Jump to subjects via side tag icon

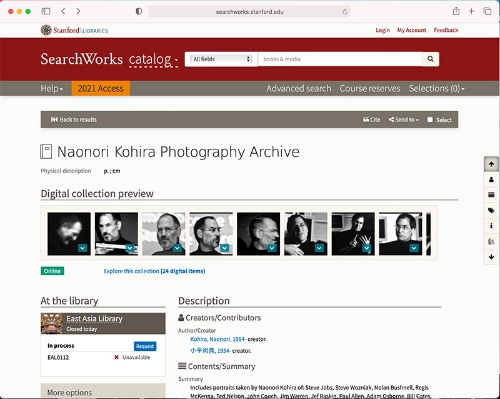(491, 210)
